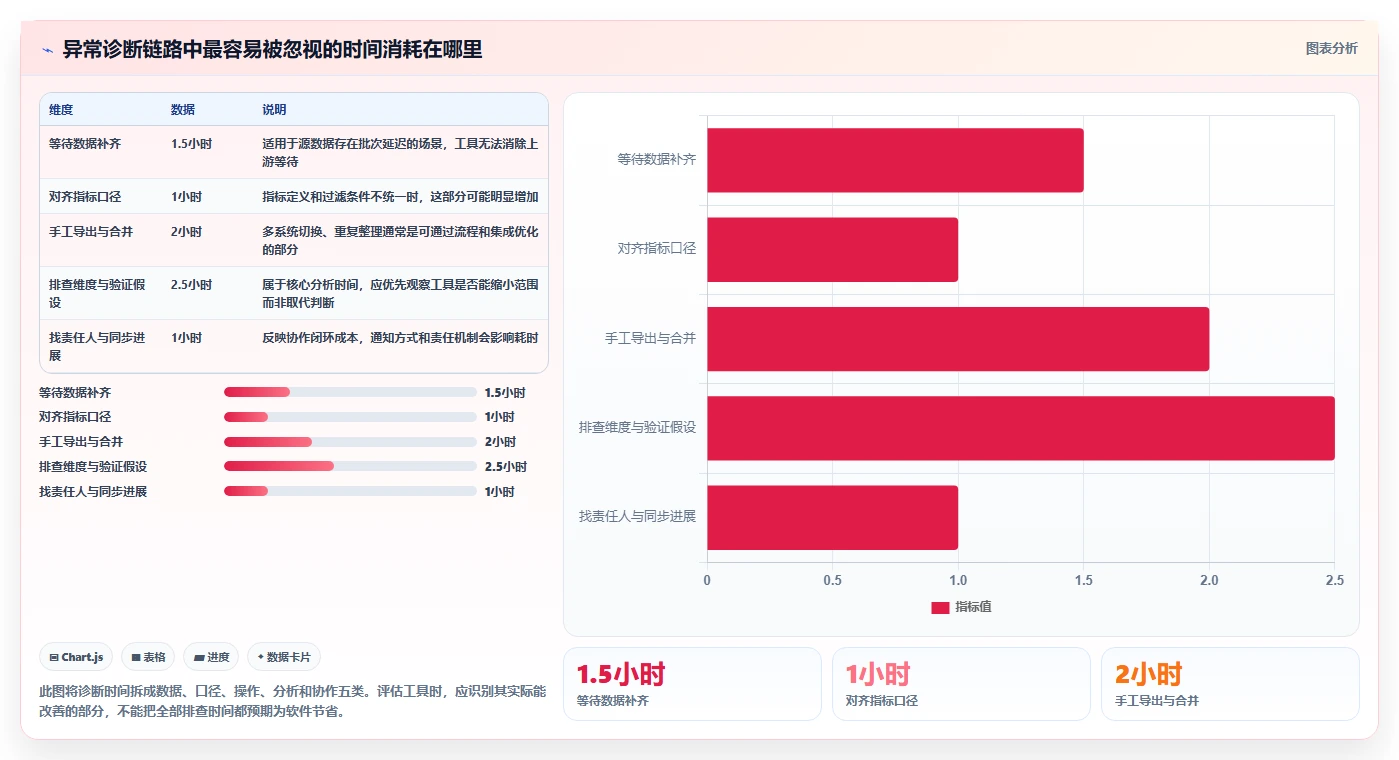Click the 手工导出与合并 table row name
This screenshot has height=760, width=1399.
tap(91, 231)
